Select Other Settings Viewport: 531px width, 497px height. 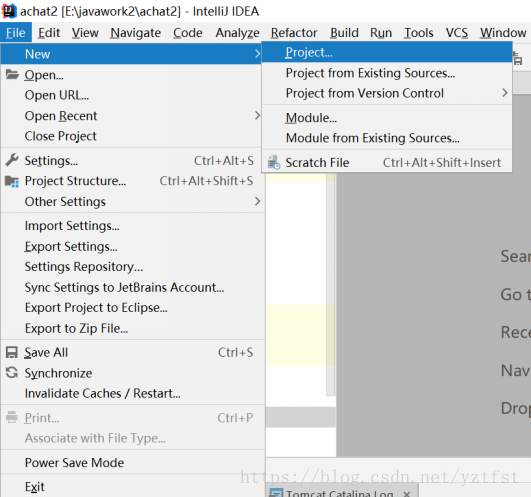pyautogui.click(x=132, y=201)
